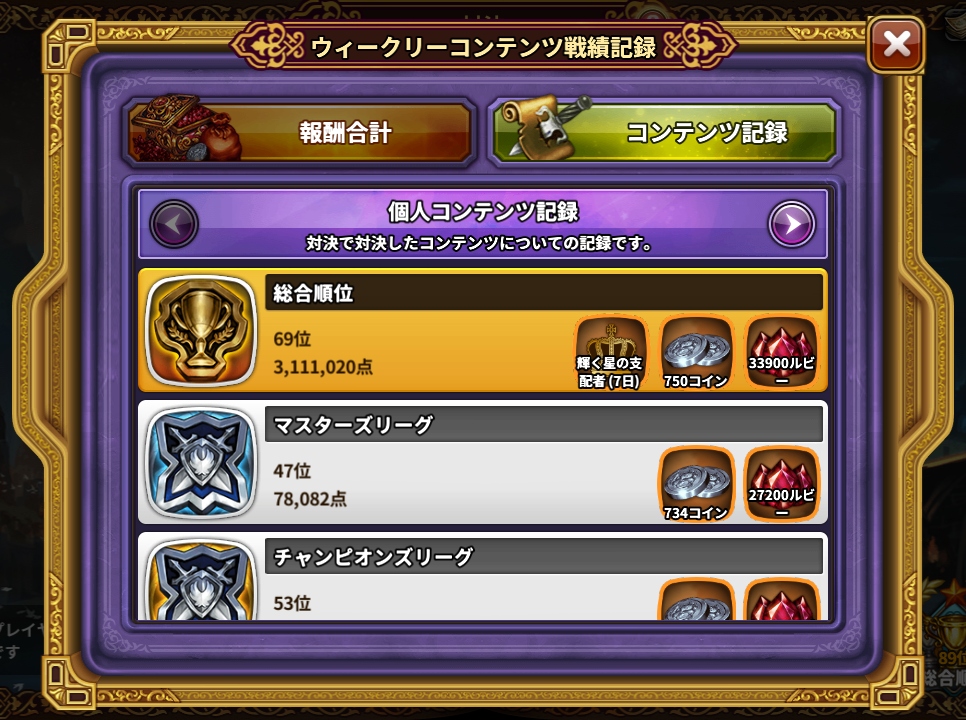Select the コンテンツ記録 tab
The image size is (966, 720).
(664, 132)
